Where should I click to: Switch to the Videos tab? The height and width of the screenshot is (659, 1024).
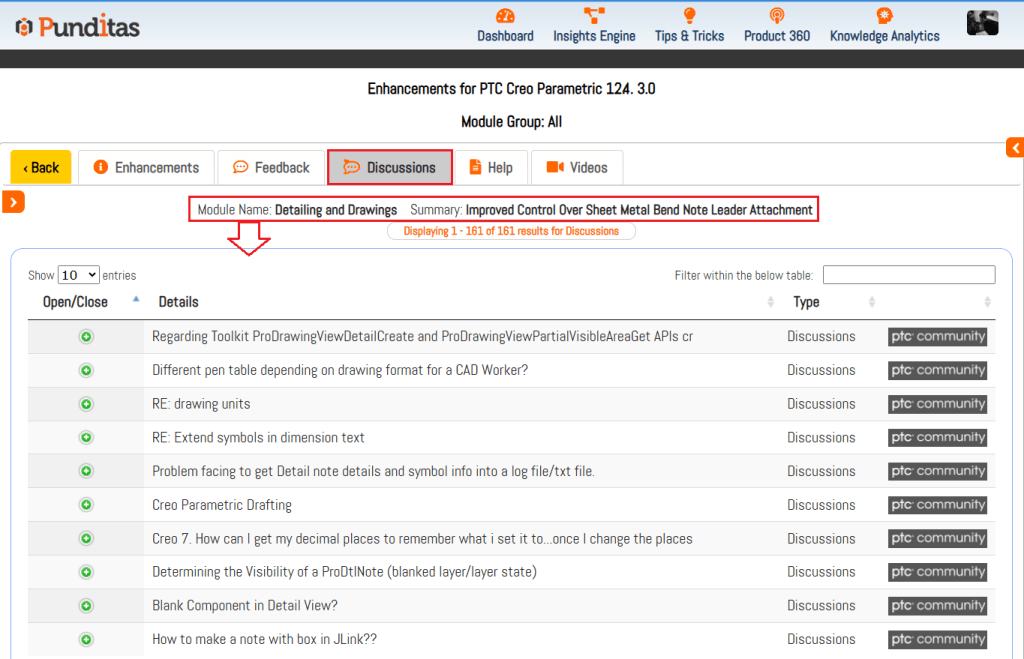[x=577, y=168]
